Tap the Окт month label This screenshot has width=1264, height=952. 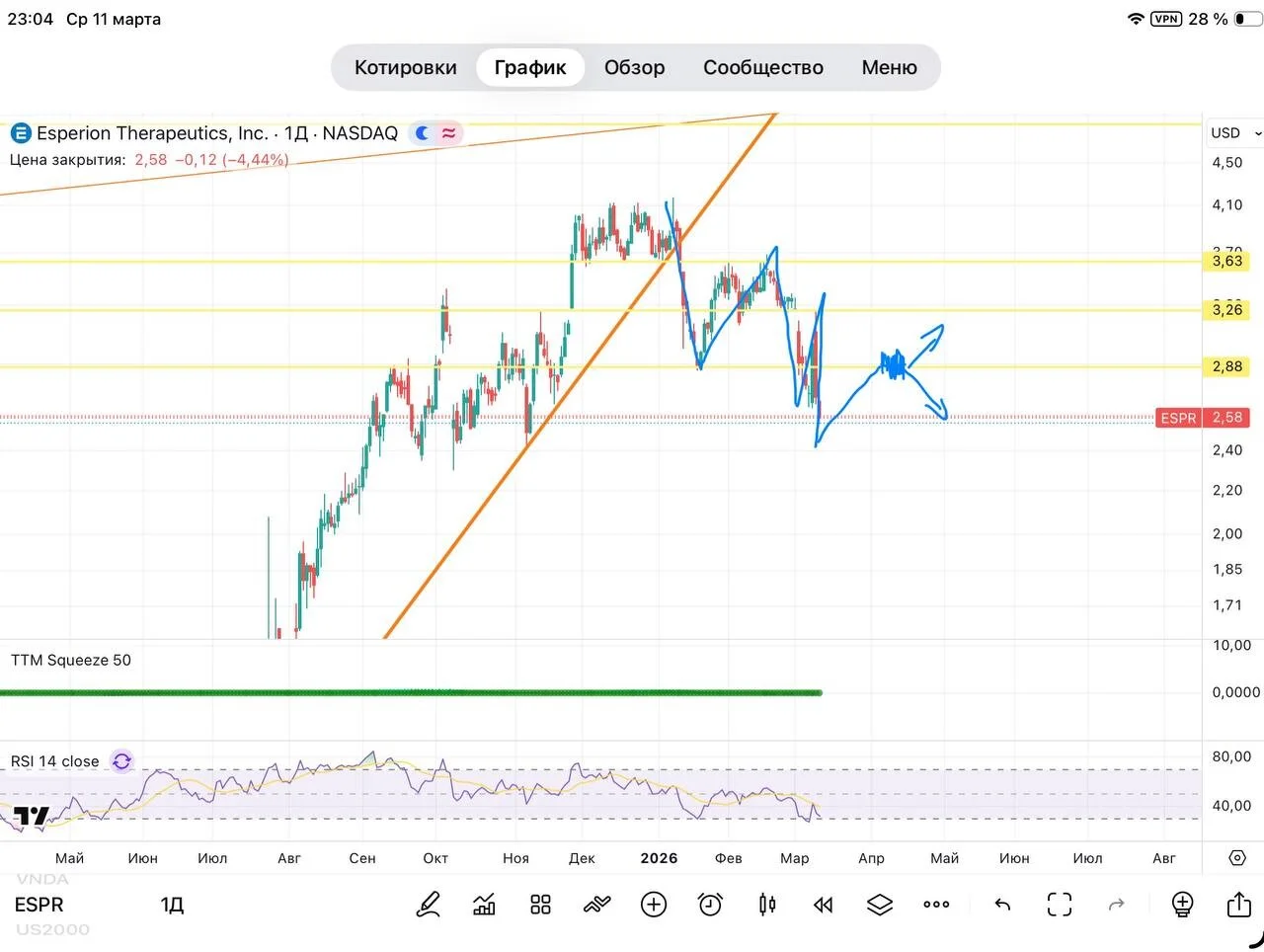(x=435, y=858)
